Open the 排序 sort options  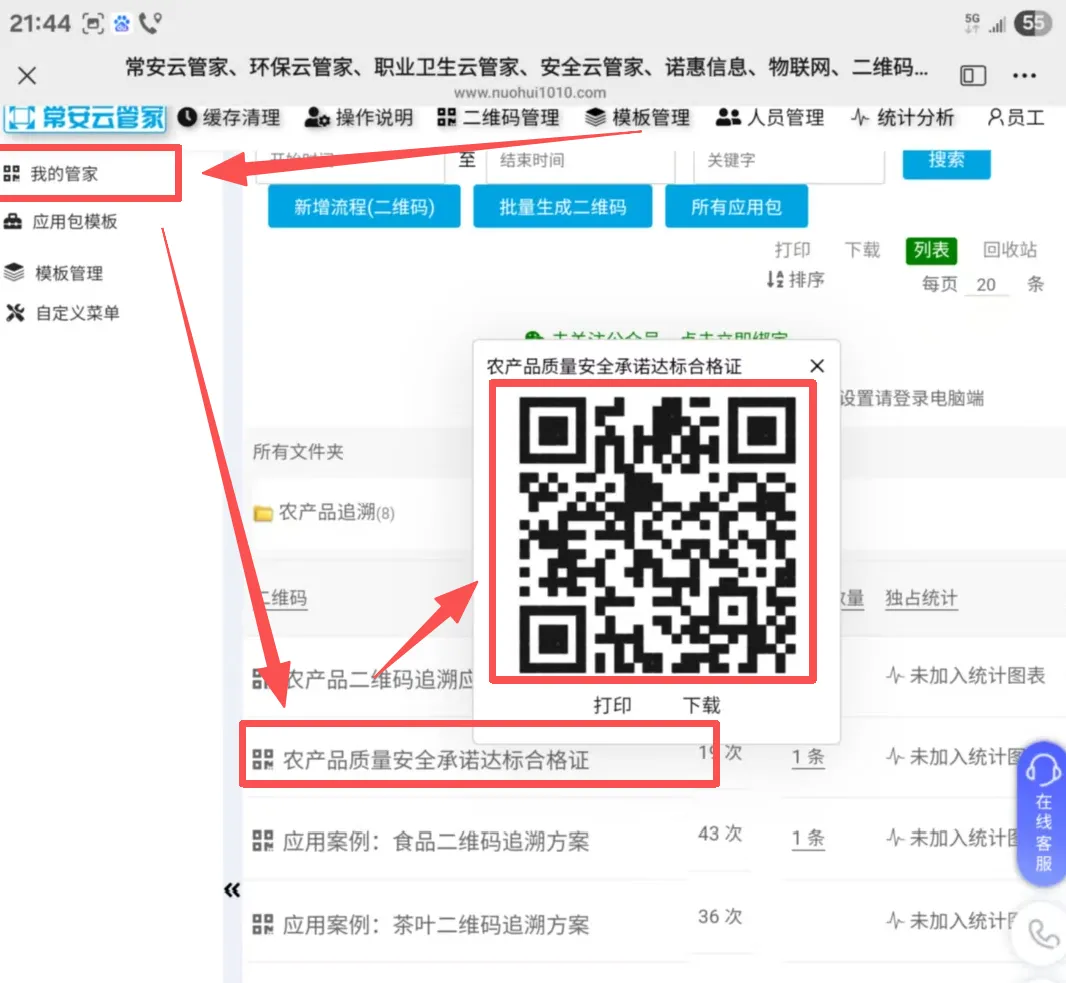click(x=796, y=280)
